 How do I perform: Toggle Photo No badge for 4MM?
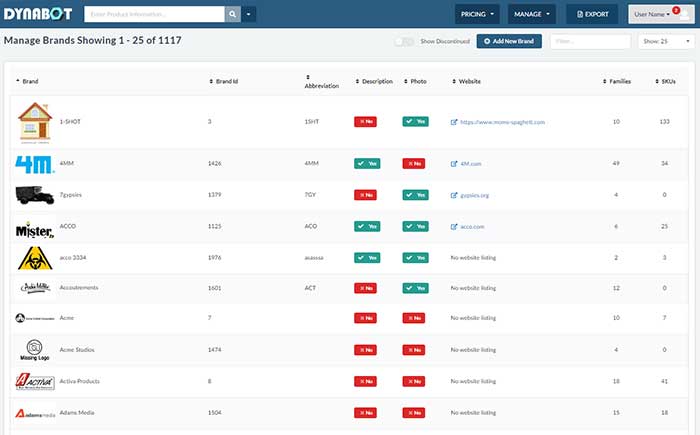(413, 163)
